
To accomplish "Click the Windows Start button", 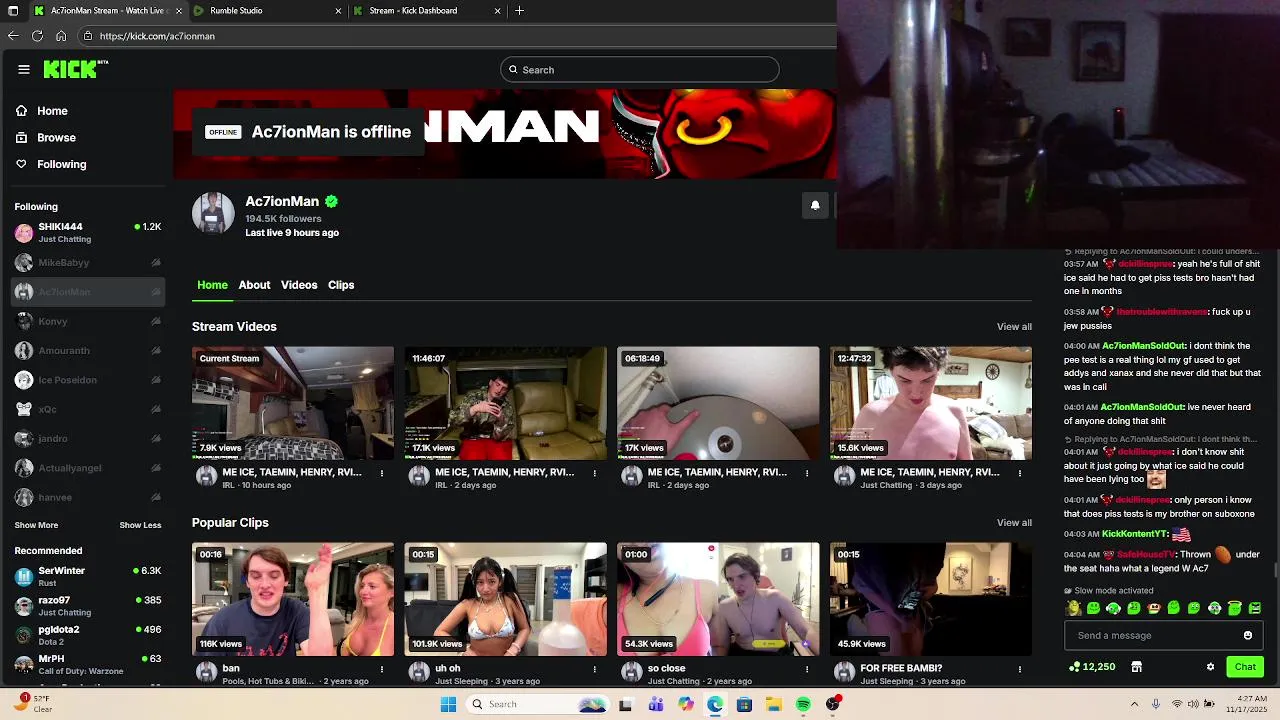I will point(449,704).
